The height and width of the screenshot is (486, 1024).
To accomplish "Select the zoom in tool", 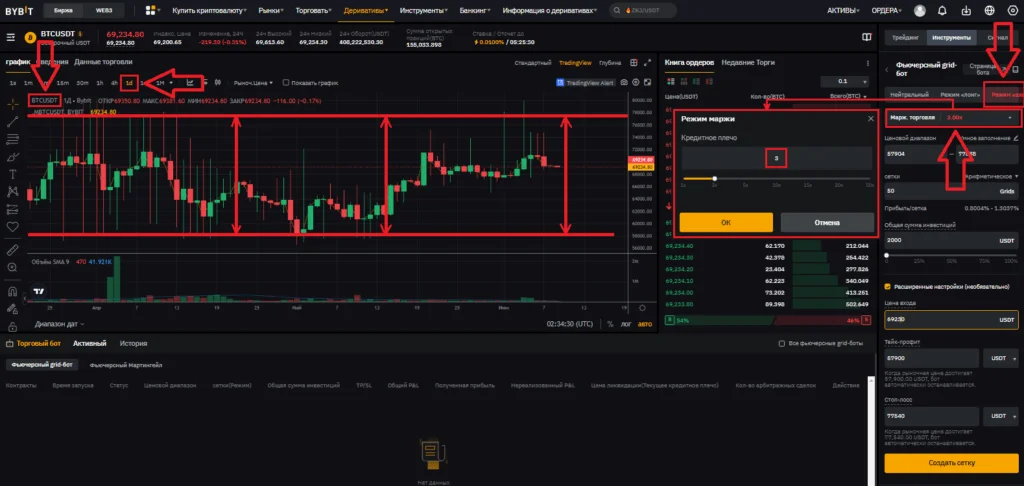I will (x=12, y=267).
